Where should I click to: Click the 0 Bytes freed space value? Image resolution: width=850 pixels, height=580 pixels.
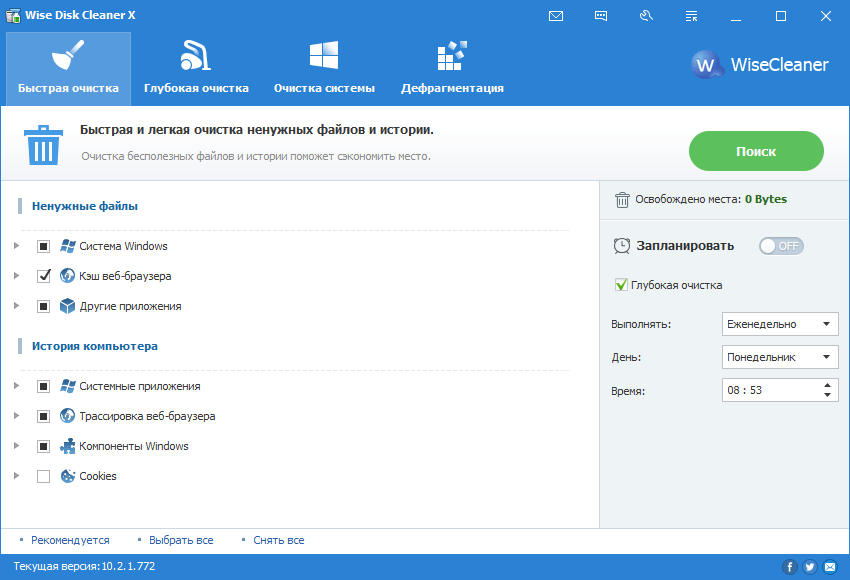765,199
